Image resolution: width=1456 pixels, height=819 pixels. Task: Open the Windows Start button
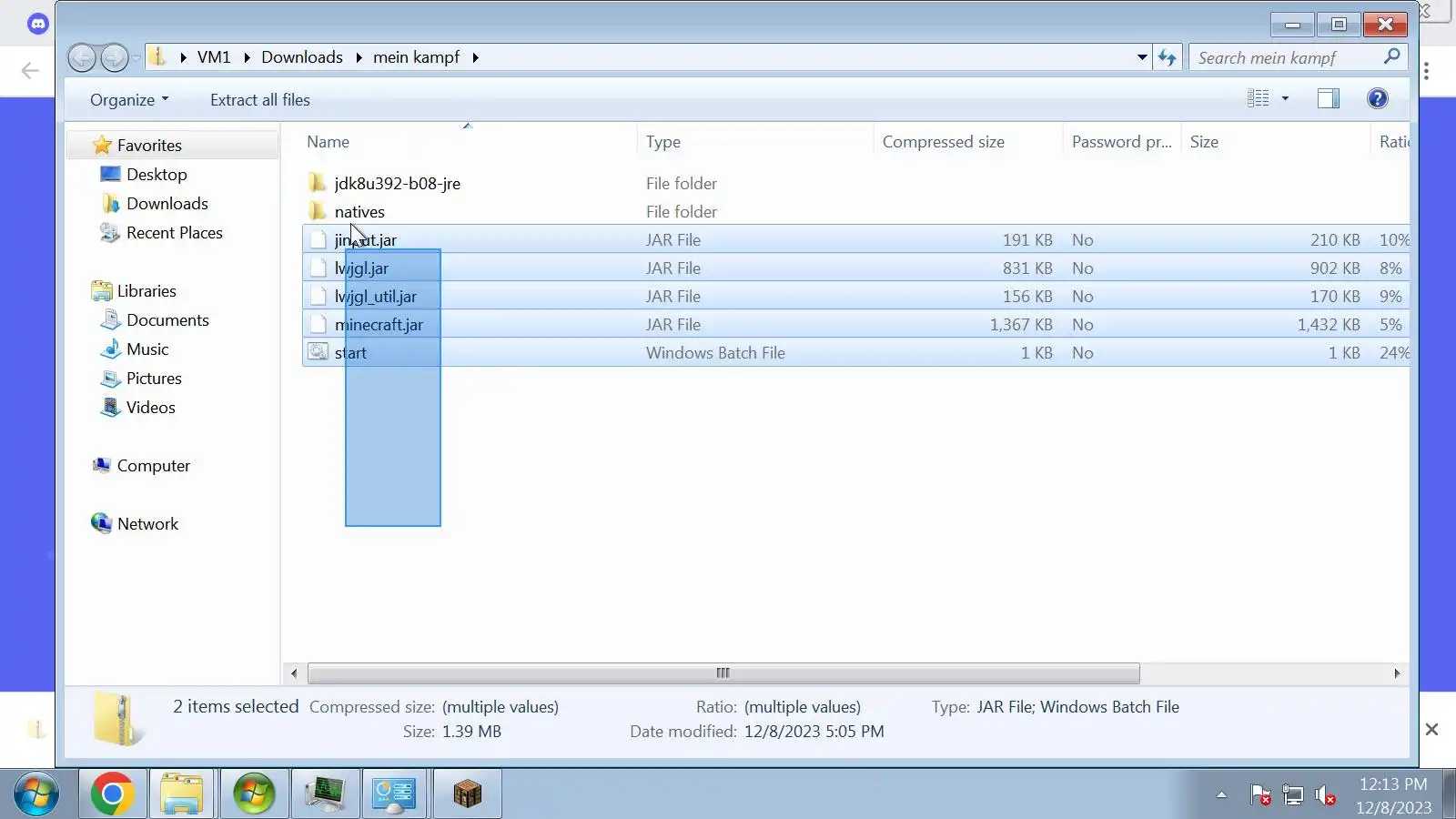(x=36, y=794)
